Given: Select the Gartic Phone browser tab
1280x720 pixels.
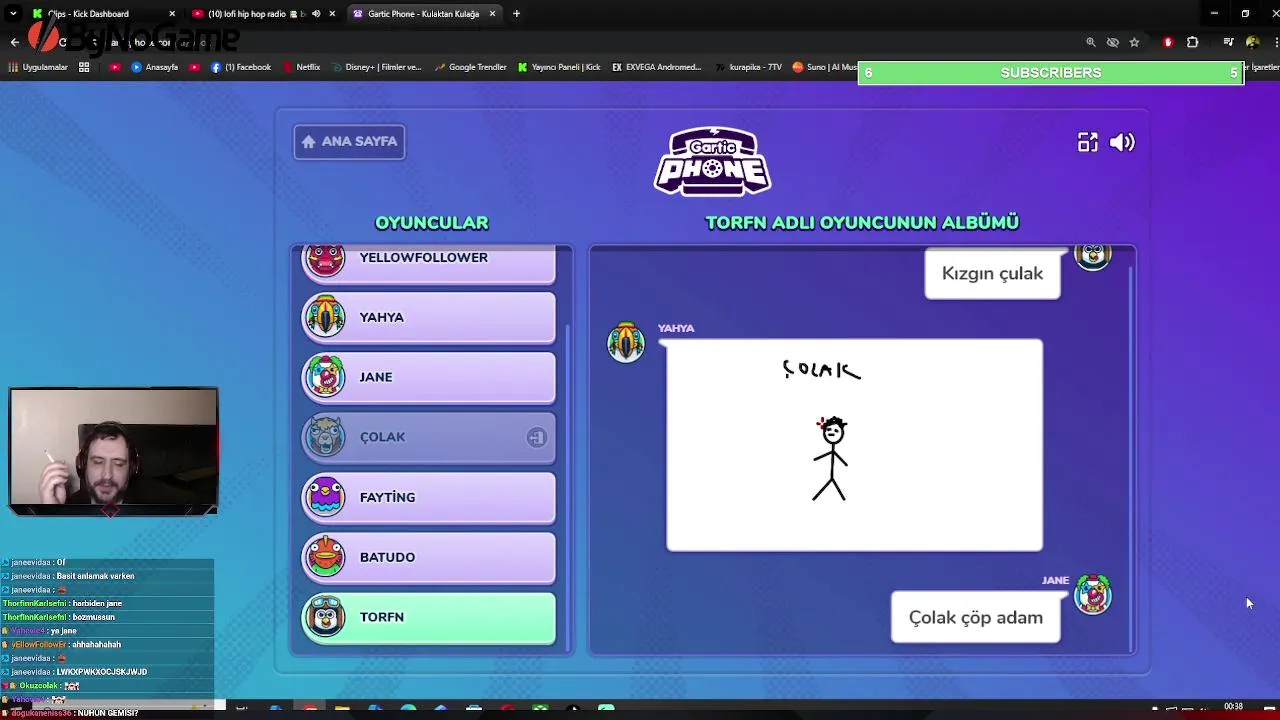Looking at the screenshot, I should [424, 14].
